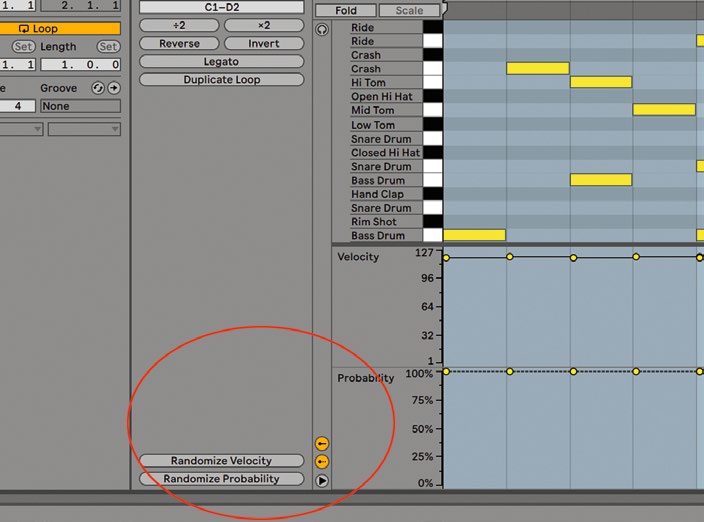Click Randomize Probability
This screenshot has height=522, width=704.
click(x=221, y=478)
